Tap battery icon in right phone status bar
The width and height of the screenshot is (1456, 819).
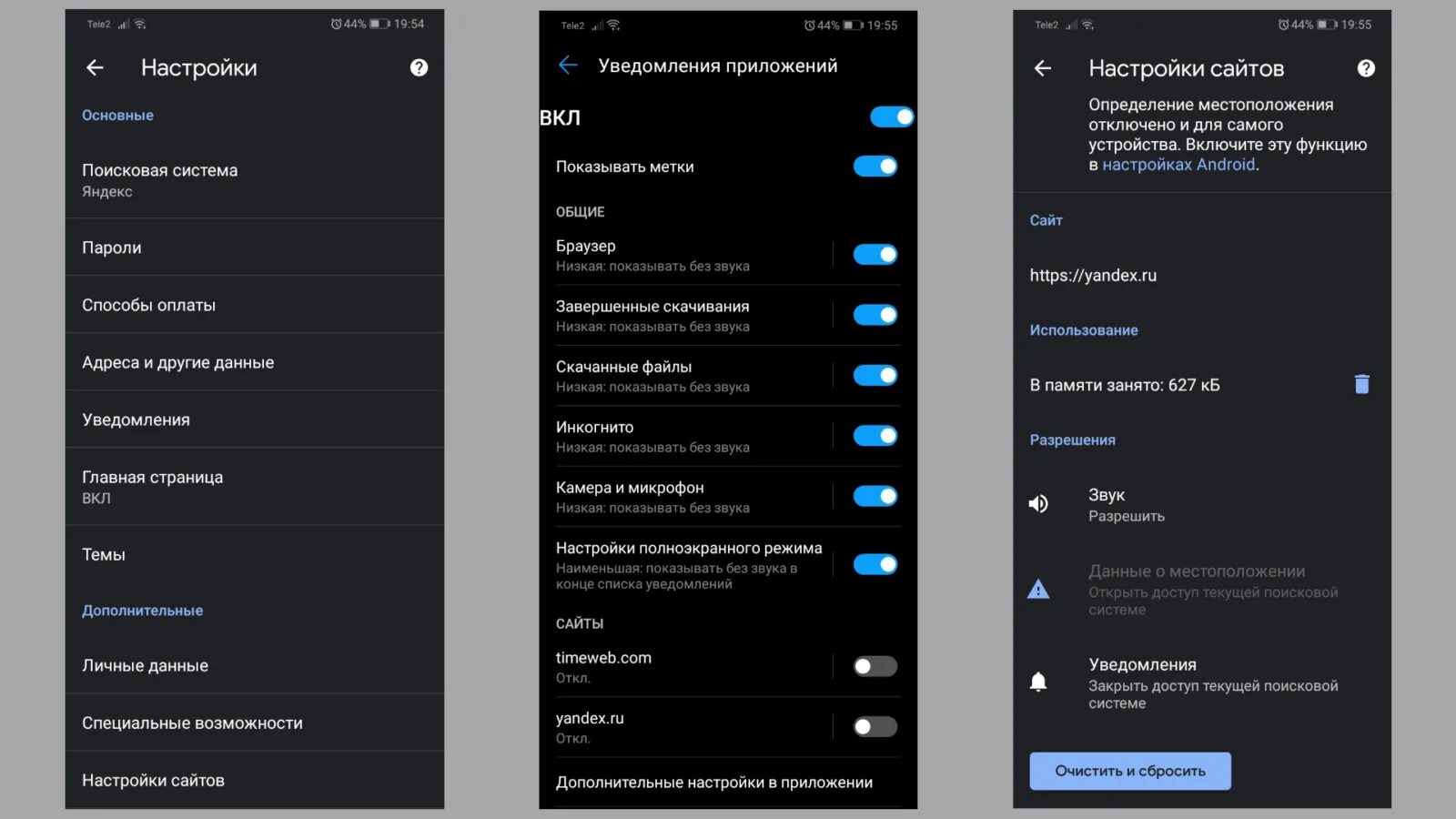pos(1327,25)
